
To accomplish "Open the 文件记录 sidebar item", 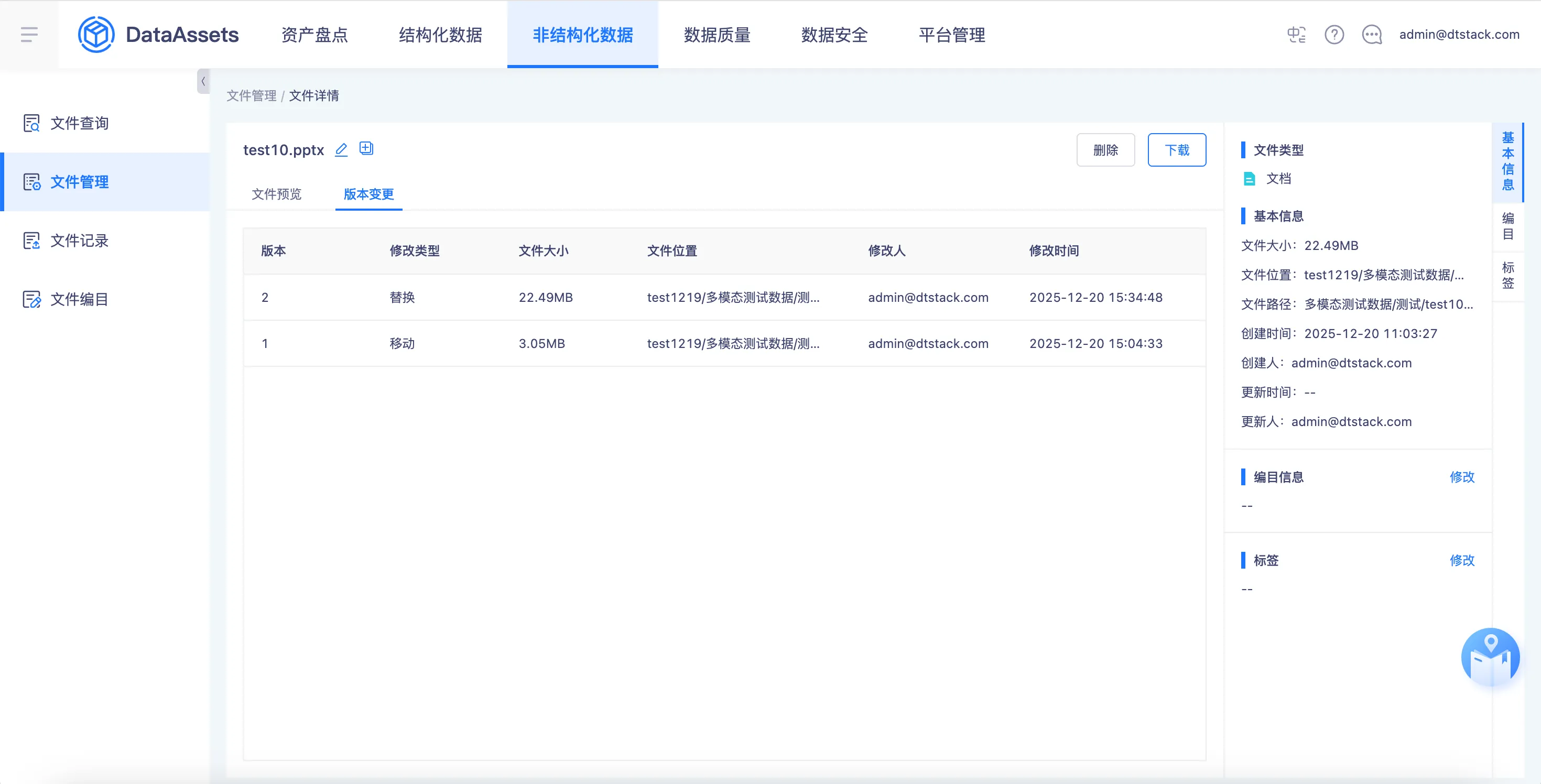I will (79, 241).
